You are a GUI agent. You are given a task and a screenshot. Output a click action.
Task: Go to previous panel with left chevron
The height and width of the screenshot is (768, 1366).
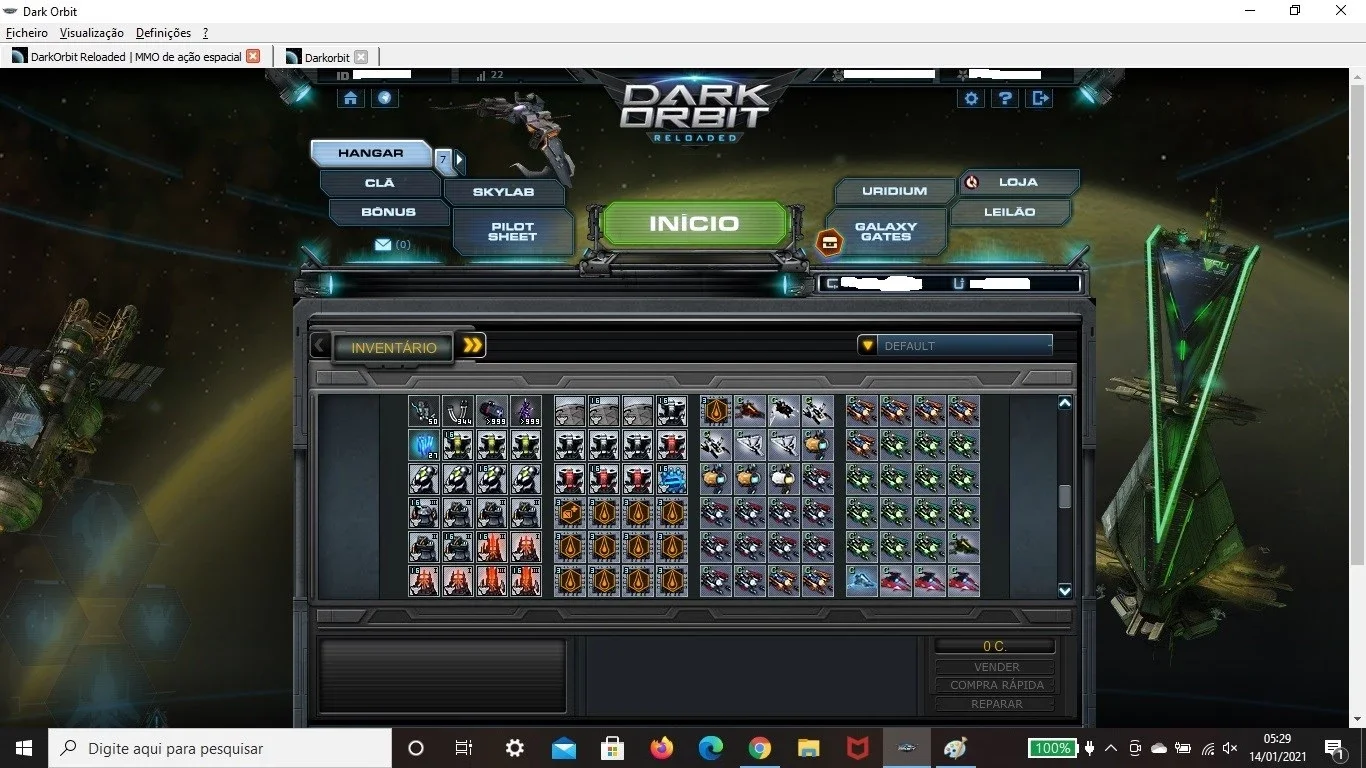point(319,346)
